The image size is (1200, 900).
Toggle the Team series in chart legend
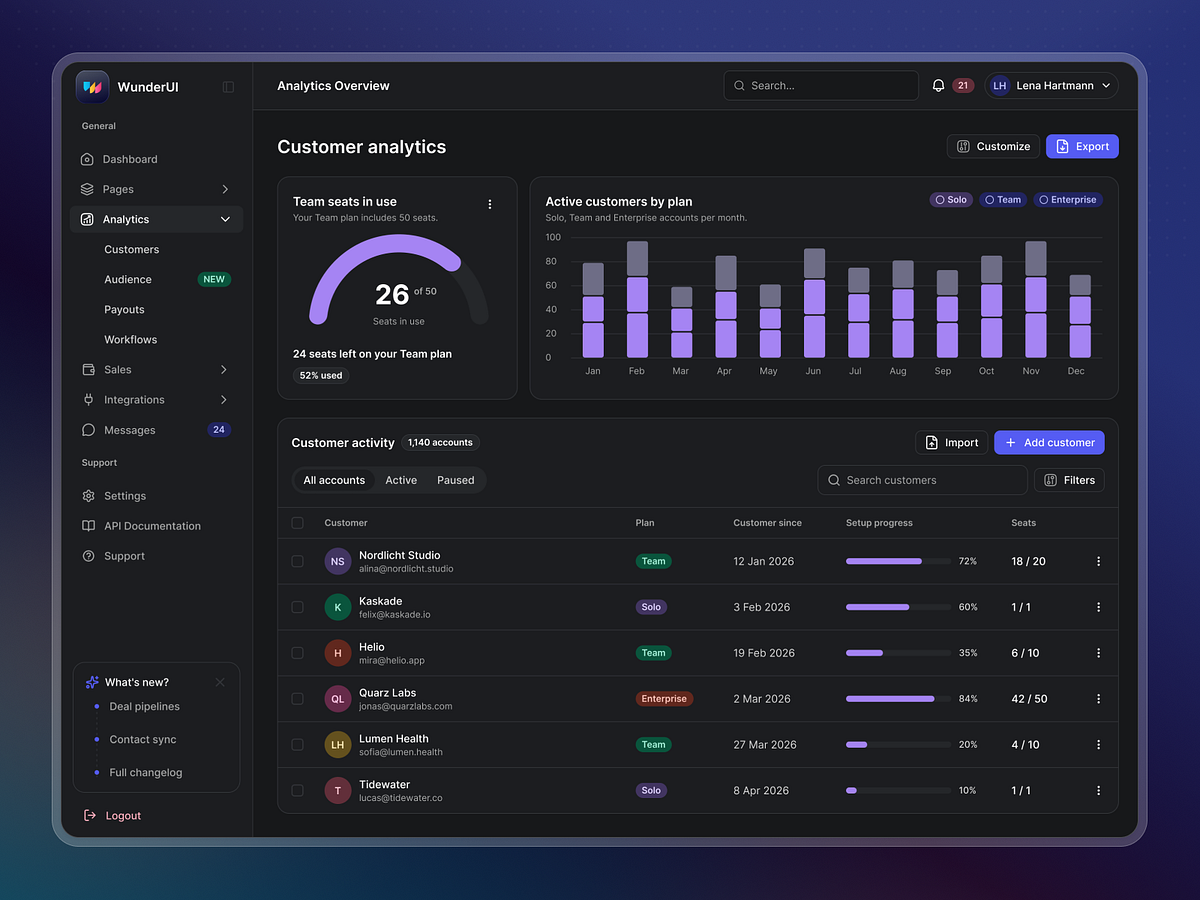(1003, 200)
